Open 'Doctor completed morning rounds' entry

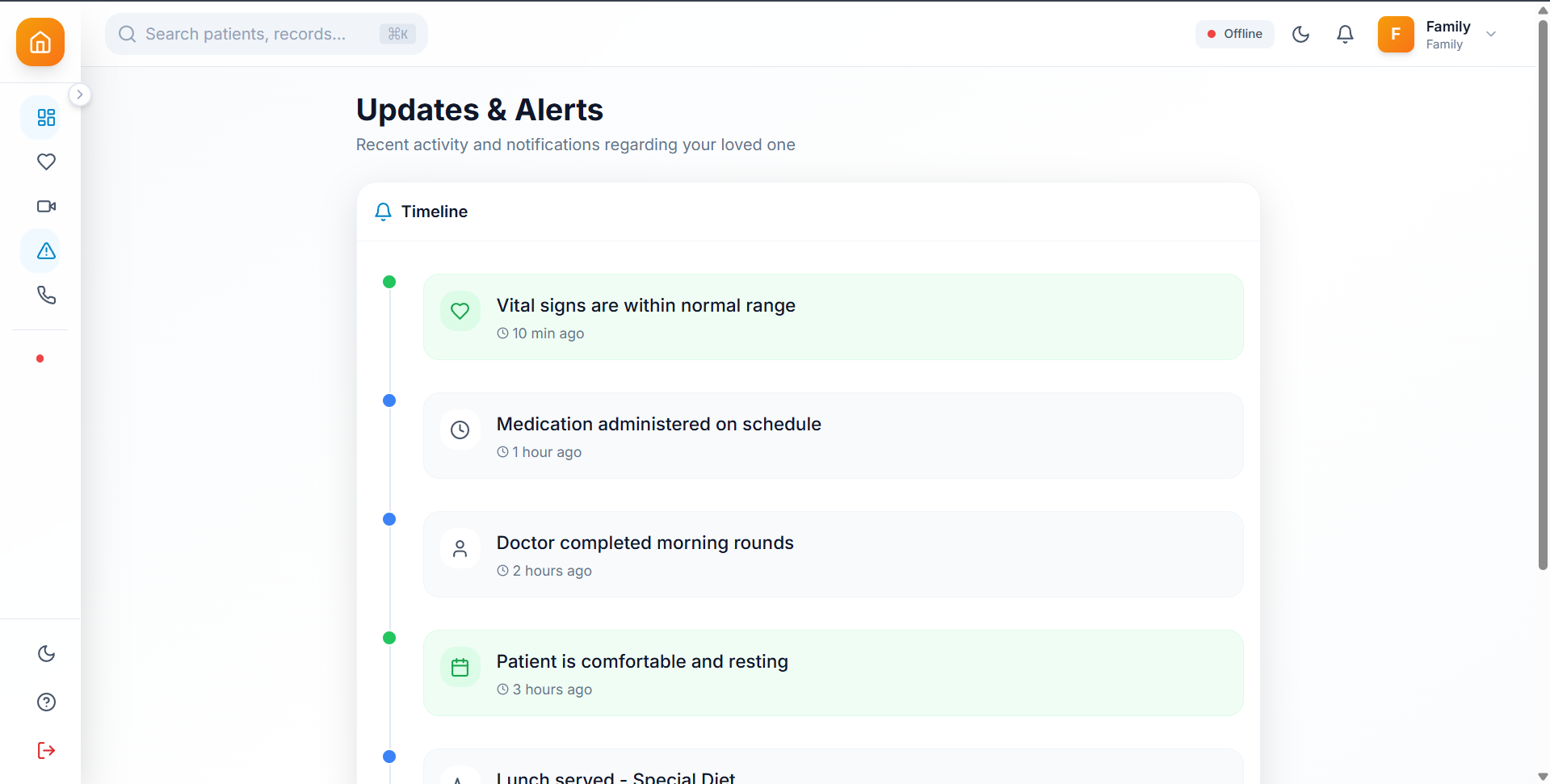tap(833, 554)
